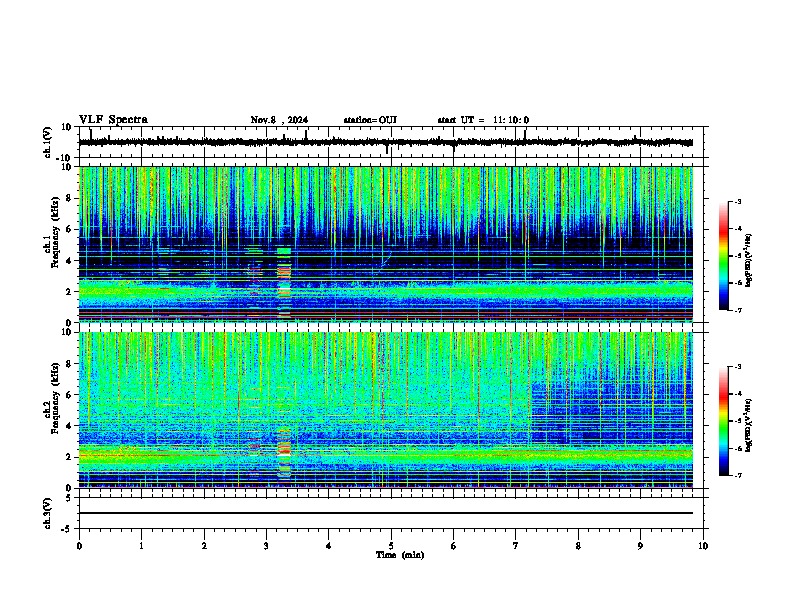This screenshot has height=612, width=792.
Task: Click the time axis tick label "7"
Action: coord(516,546)
